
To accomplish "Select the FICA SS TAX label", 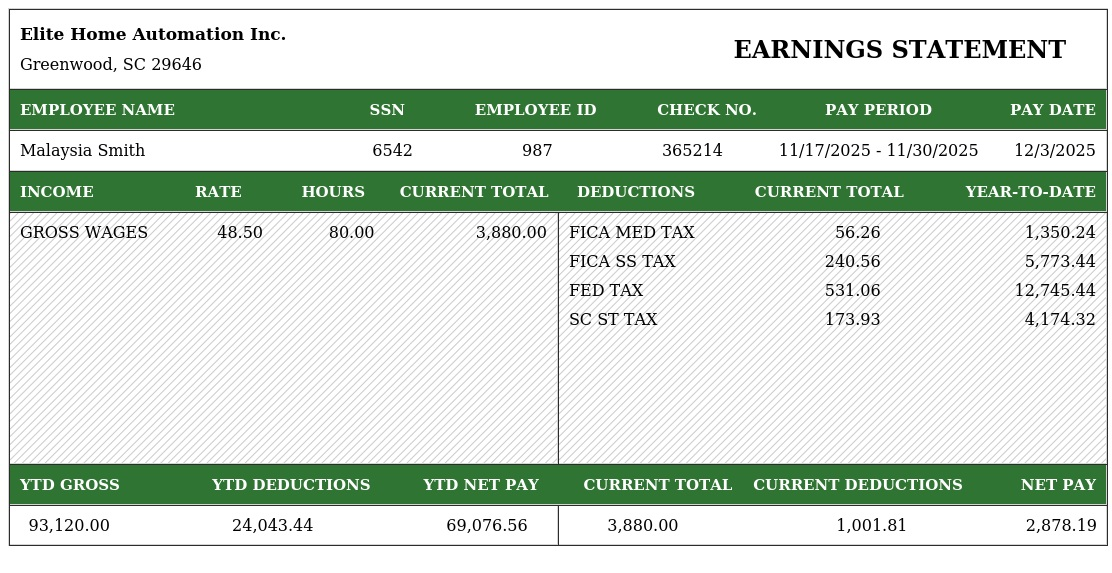I will [622, 262].
